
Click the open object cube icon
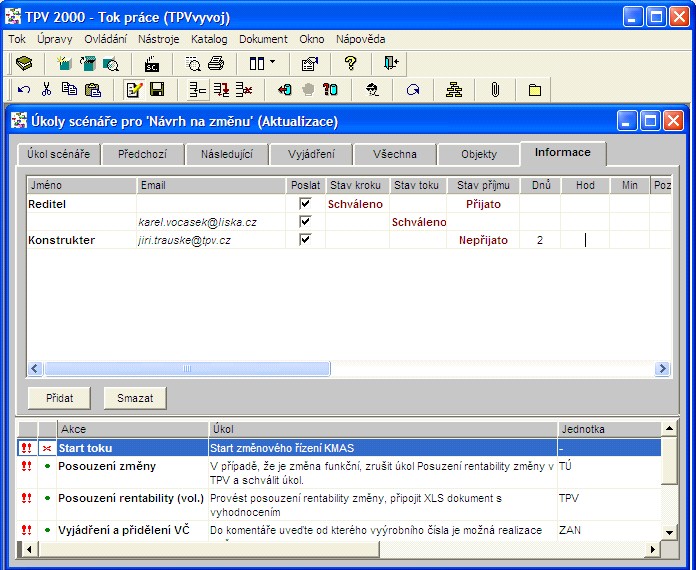click(x=88, y=63)
